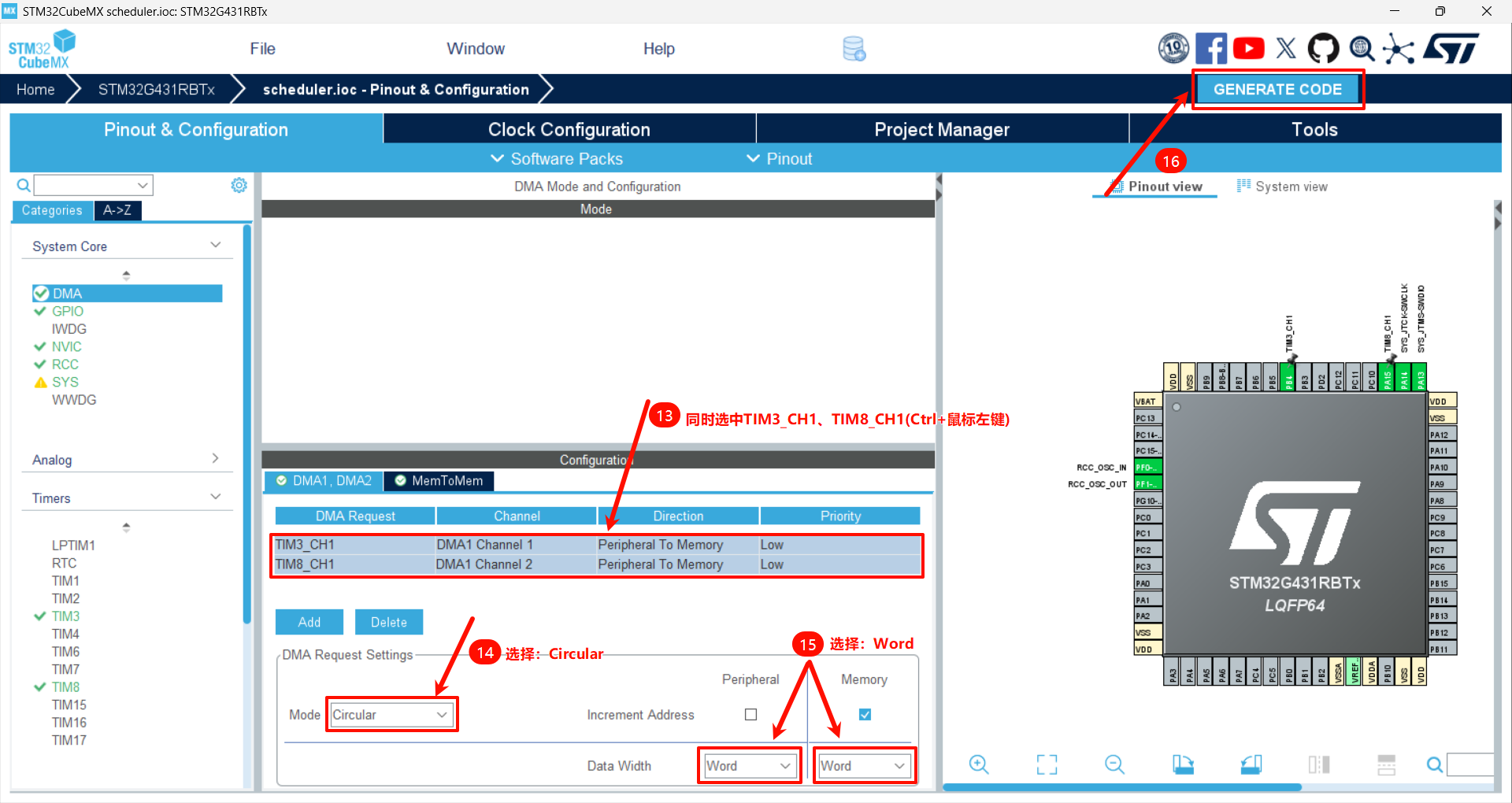
Task: Switch to the A->Z list tab
Action: pos(117,210)
